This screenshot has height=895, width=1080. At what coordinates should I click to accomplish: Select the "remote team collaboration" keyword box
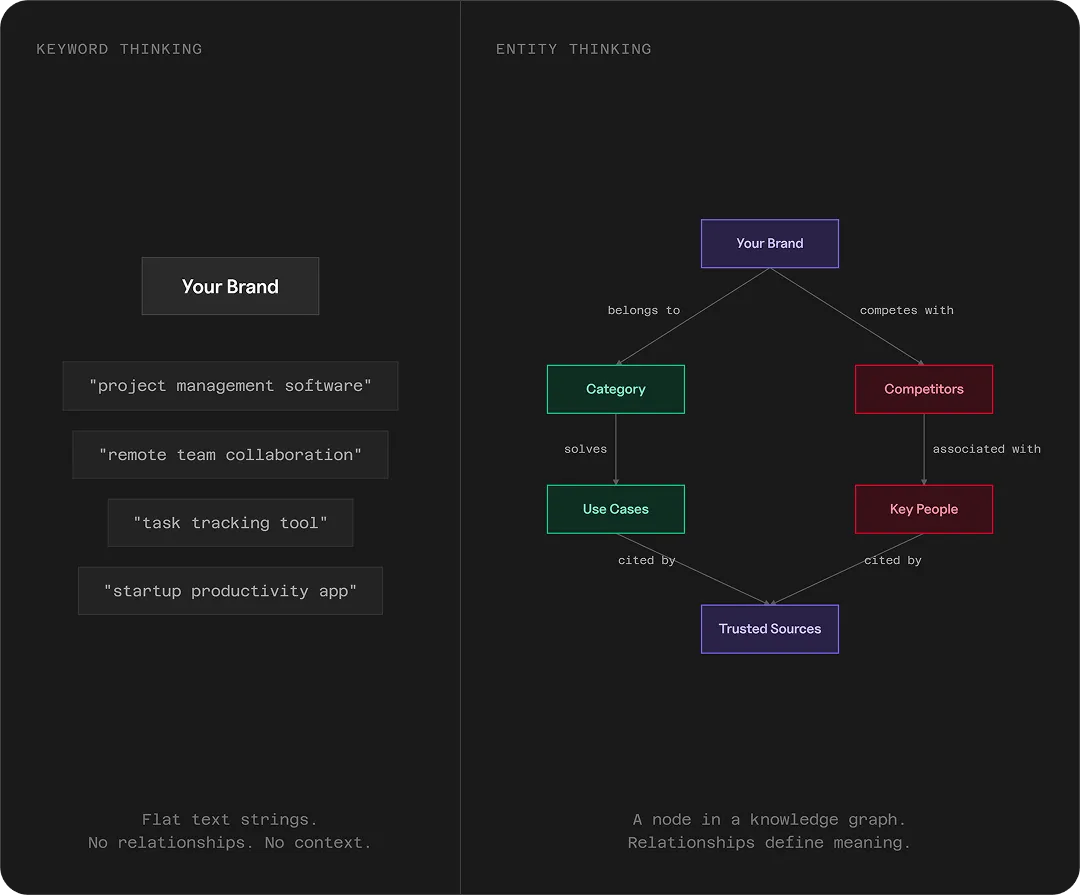tap(230, 455)
